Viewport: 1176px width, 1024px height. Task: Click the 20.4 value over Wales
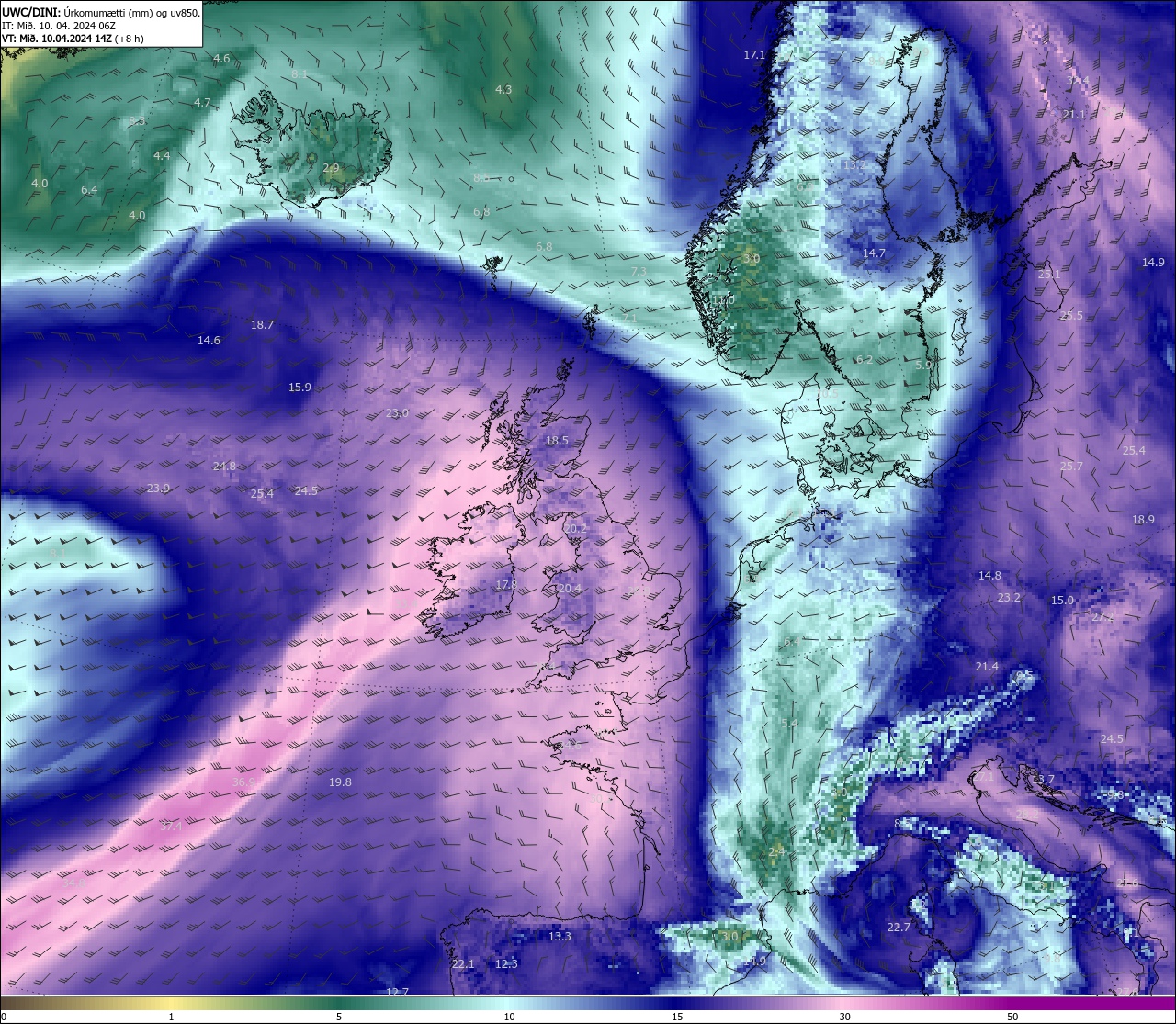(x=570, y=590)
